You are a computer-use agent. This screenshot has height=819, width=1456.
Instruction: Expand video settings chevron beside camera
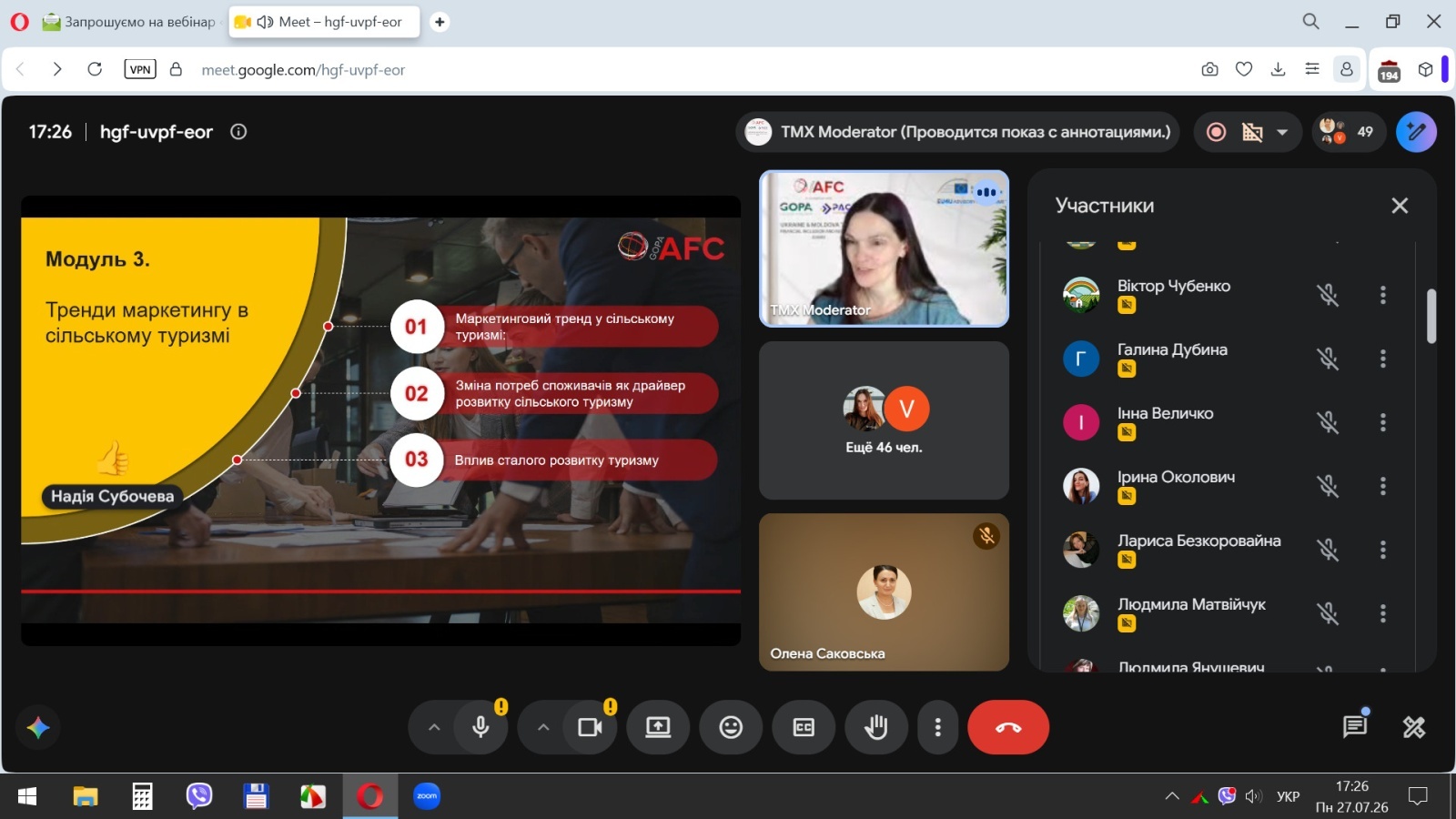point(543,727)
